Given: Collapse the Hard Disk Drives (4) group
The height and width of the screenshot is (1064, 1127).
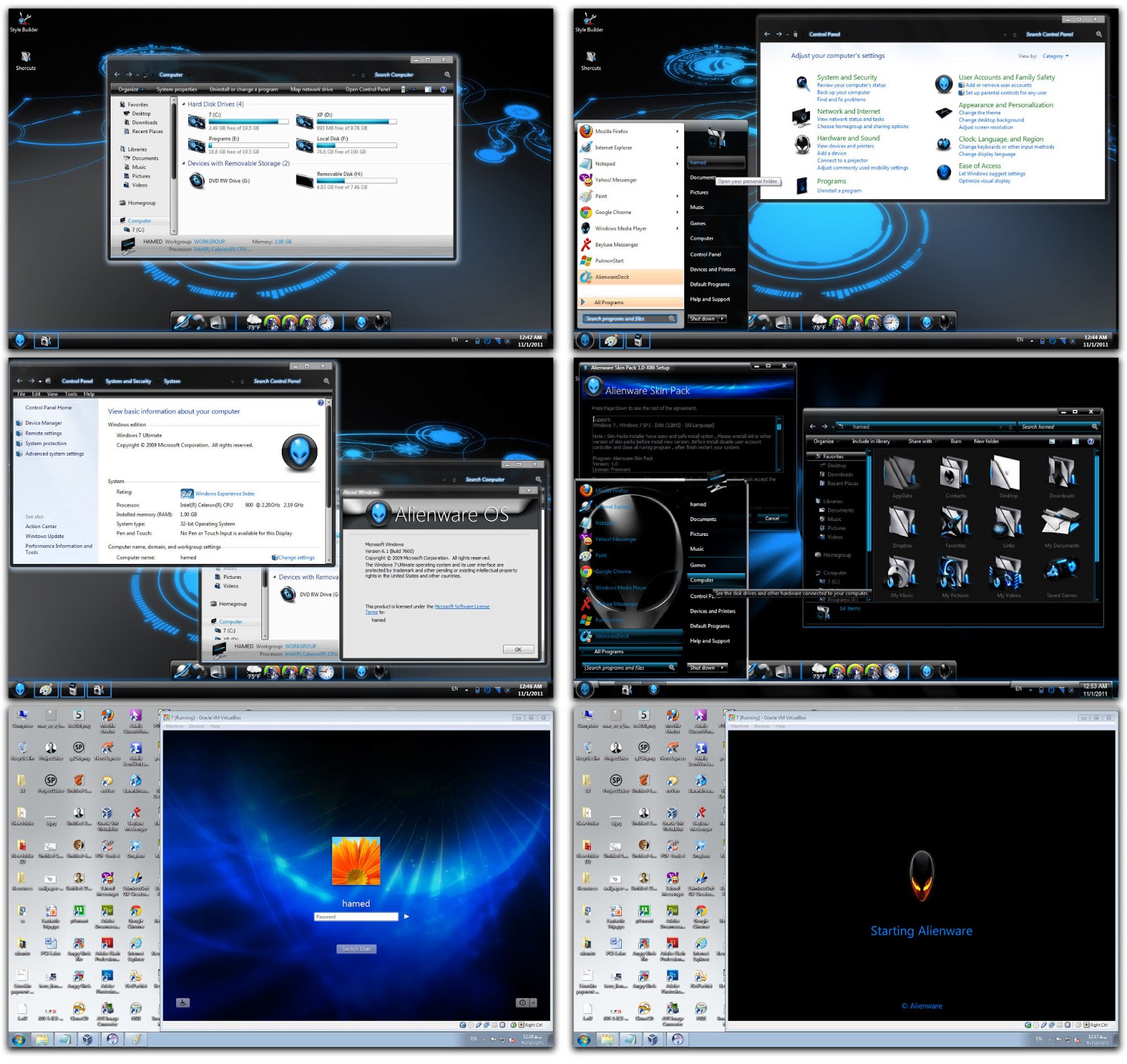Looking at the screenshot, I should (x=185, y=104).
